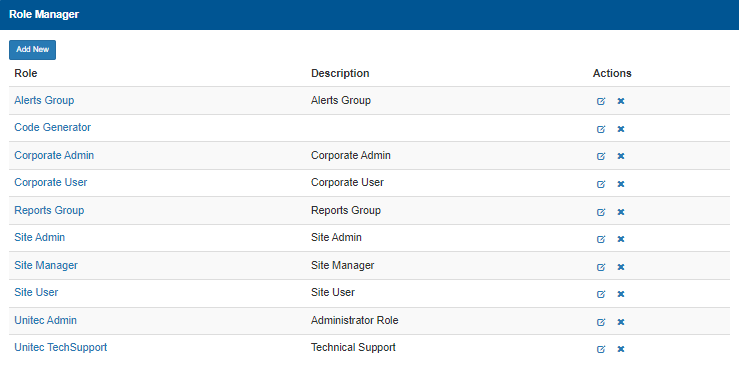Delete the Unitec TechSupport role
Screen dimensions: 739x382
point(621,349)
